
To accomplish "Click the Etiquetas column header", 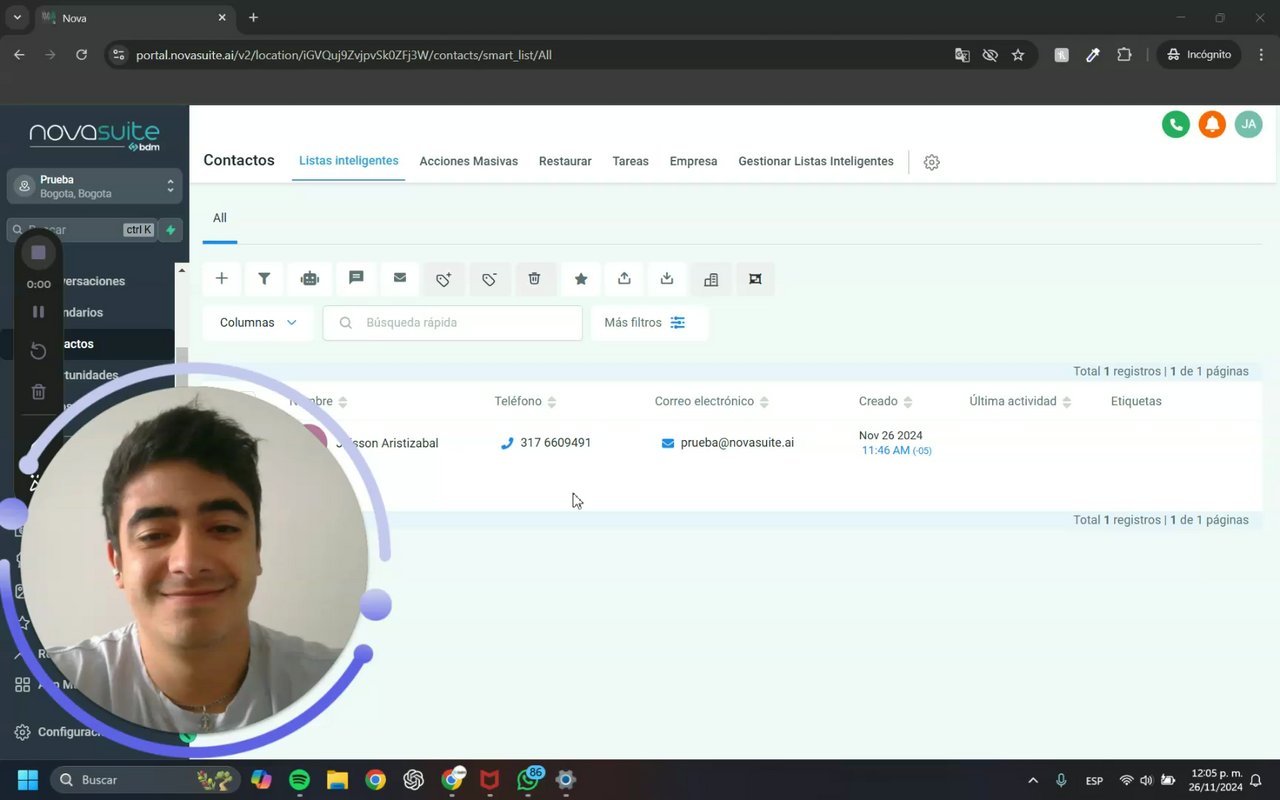I will 1136,401.
